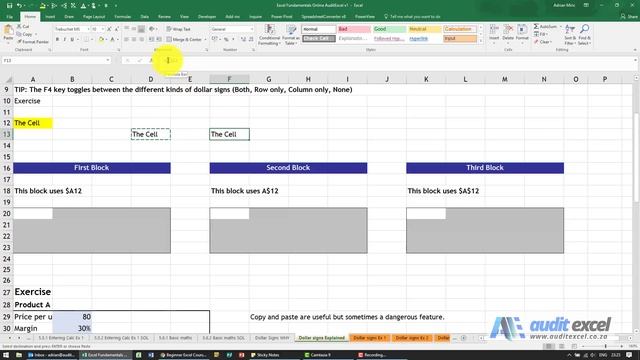Screen dimensions: 640x360
Task: Switch to the Formulas tab
Action: [122, 17]
